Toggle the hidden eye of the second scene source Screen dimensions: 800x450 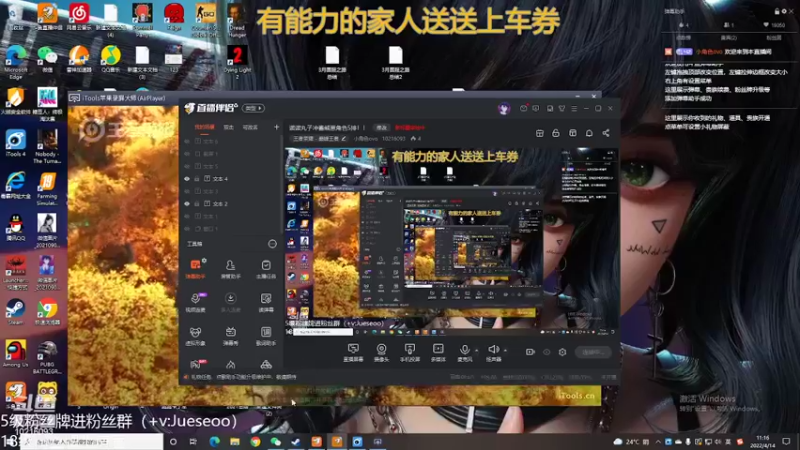tap(187, 154)
